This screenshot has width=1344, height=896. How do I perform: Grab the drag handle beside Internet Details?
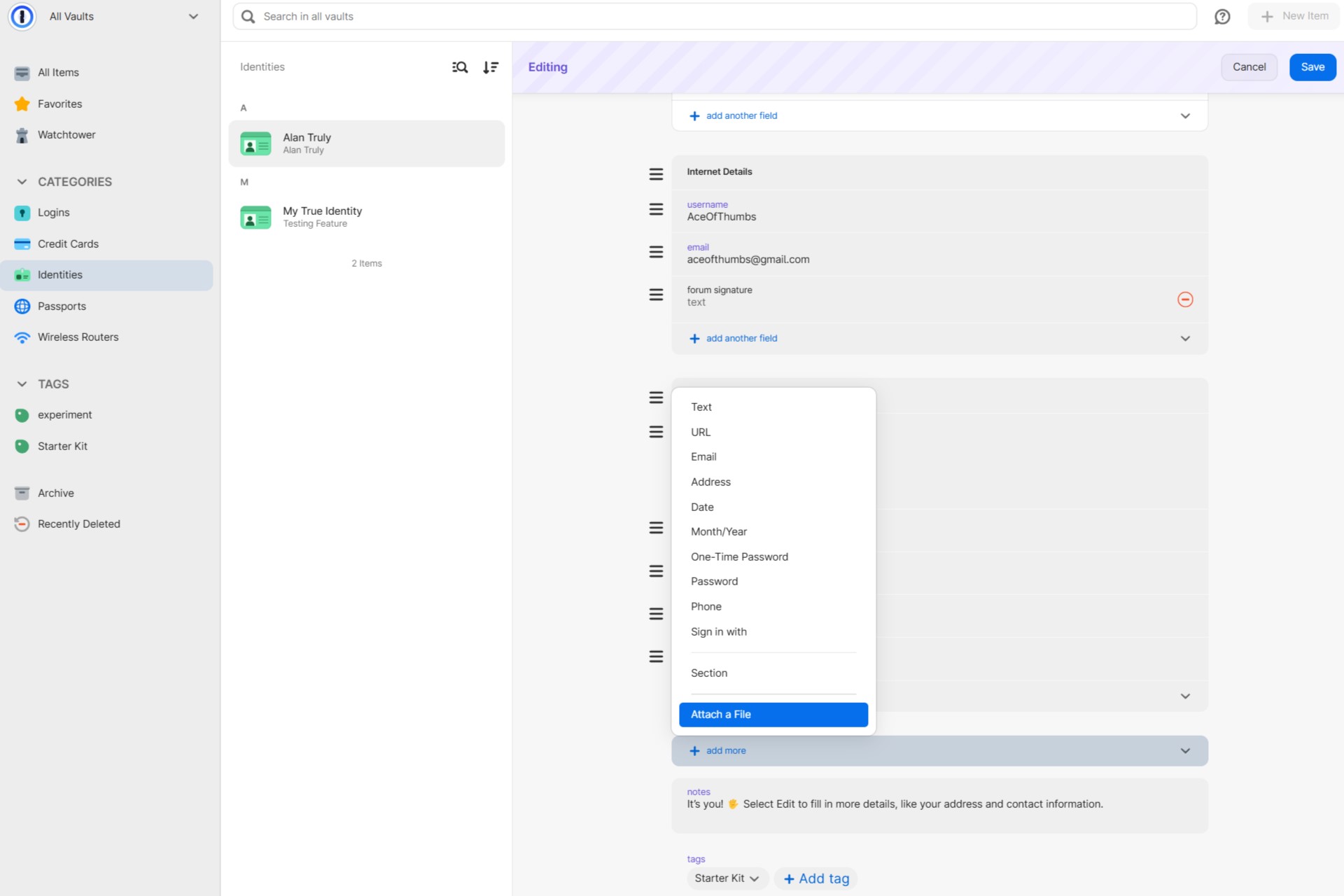click(x=656, y=174)
